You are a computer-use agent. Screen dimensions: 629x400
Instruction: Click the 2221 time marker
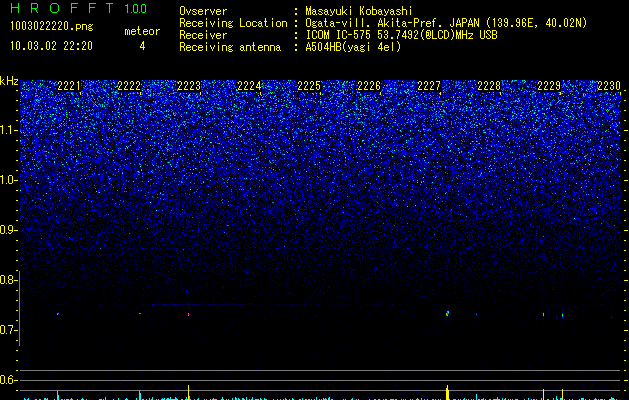click(69, 86)
